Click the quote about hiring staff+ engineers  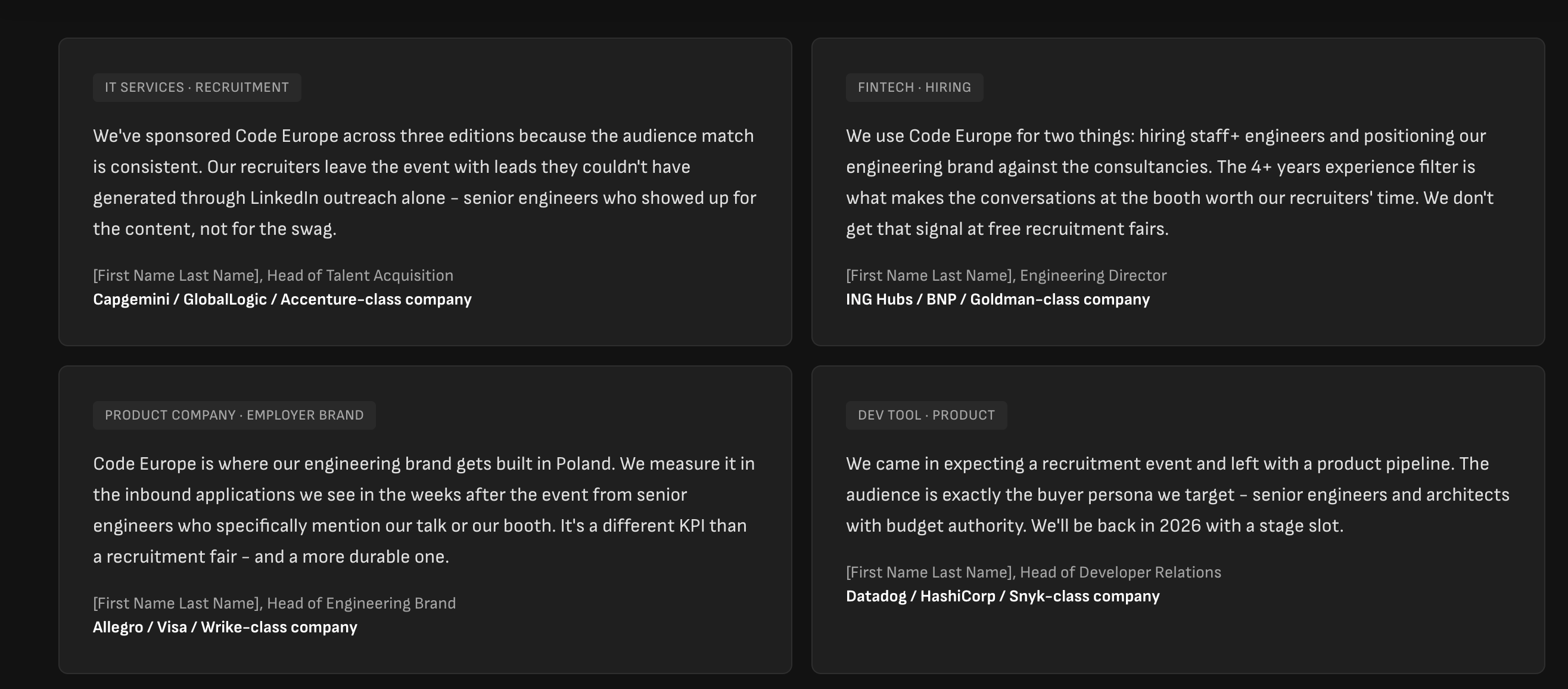click(1170, 182)
